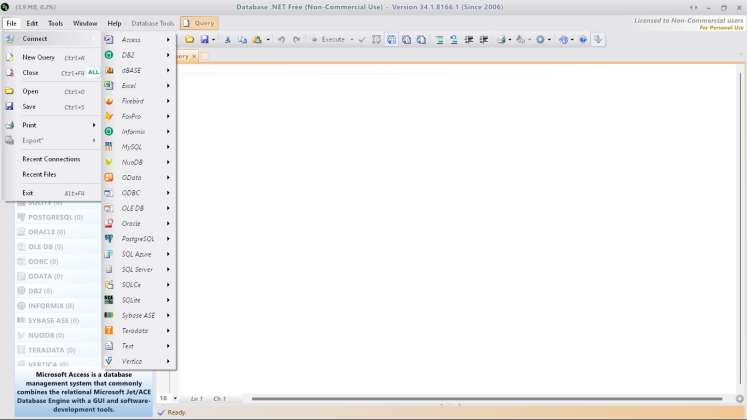Click the red Oracle icon
The width and height of the screenshot is (747, 420).
(109, 223)
